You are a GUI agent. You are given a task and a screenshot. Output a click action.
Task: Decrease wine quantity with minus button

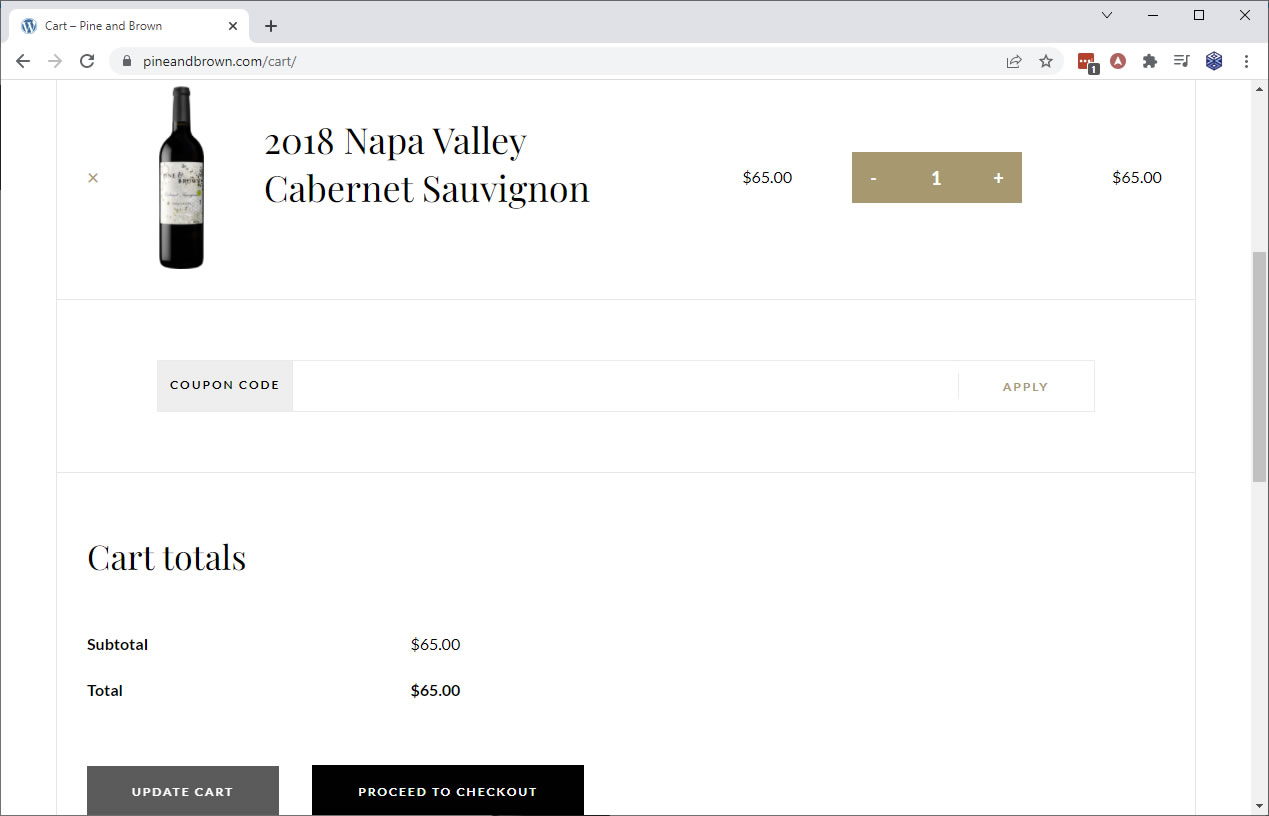pos(874,178)
